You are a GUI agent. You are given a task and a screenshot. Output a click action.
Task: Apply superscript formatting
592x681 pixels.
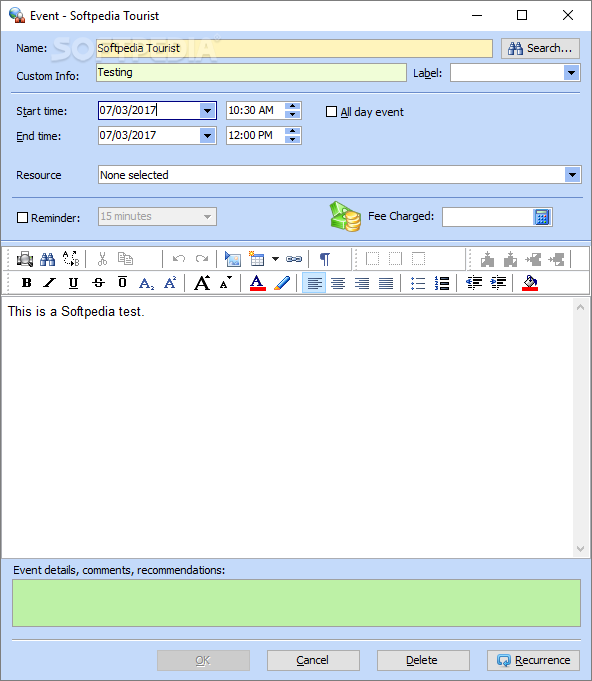pos(170,283)
